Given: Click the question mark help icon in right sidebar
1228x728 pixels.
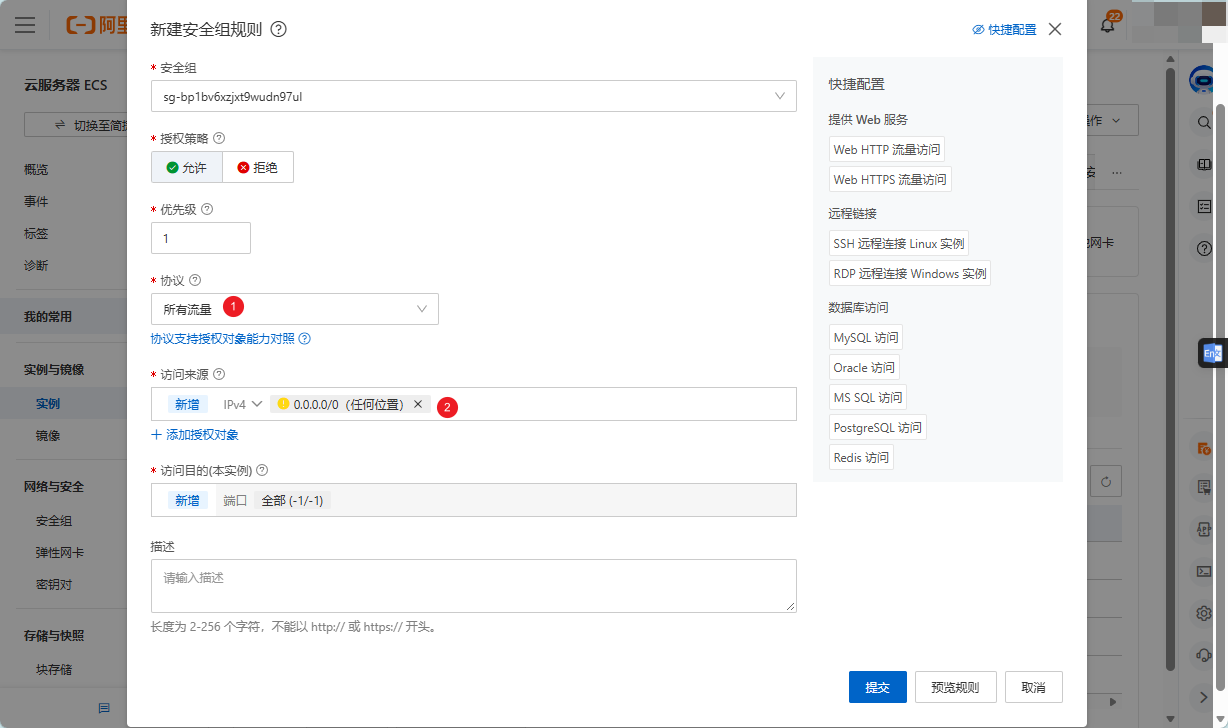Looking at the screenshot, I should [1204, 248].
